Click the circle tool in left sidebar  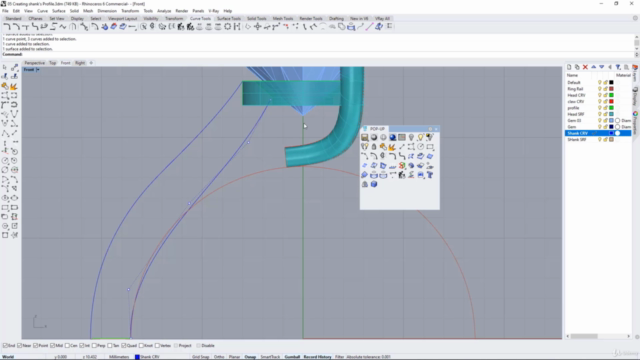click(5, 161)
